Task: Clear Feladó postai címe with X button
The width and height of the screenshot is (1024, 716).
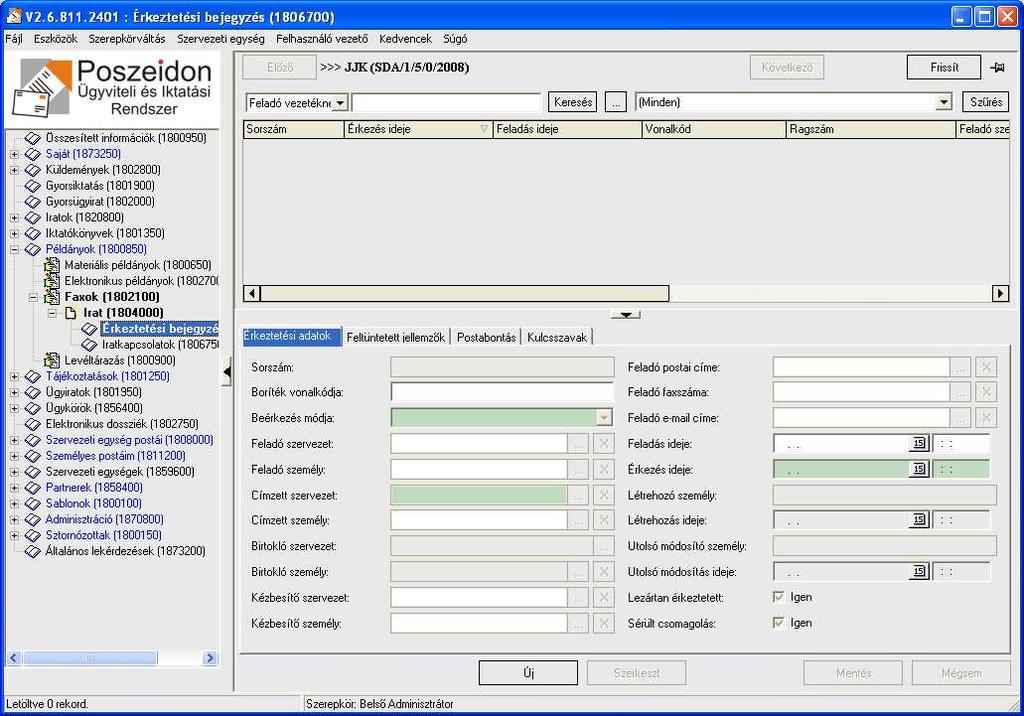Action: point(986,367)
